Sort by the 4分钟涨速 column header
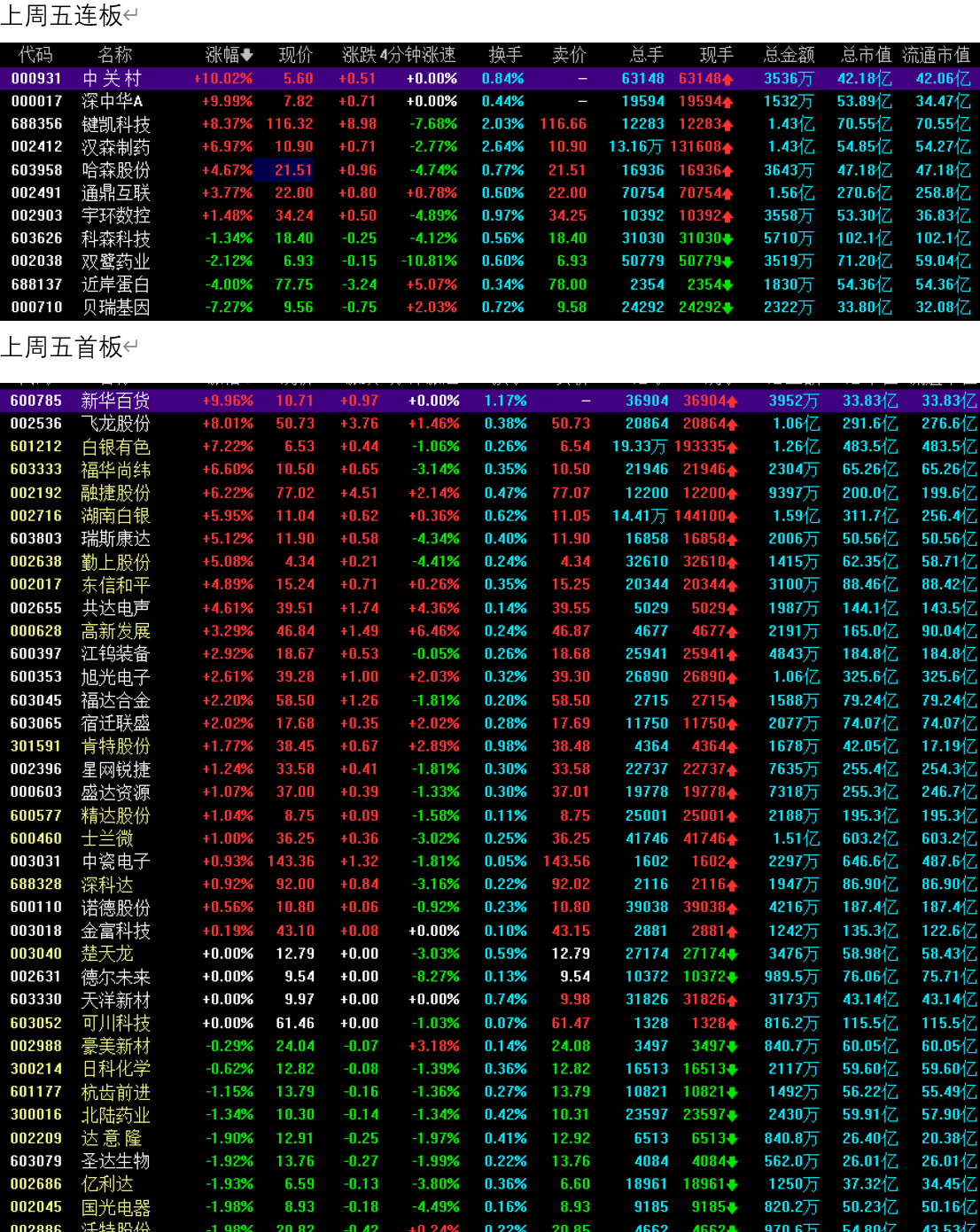980x1232 pixels. pyautogui.click(x=418, y=55)
